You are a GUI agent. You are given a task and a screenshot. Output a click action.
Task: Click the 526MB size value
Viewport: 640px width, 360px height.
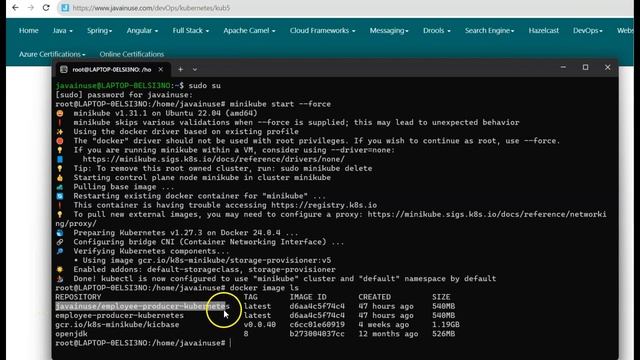coord(443,334)
